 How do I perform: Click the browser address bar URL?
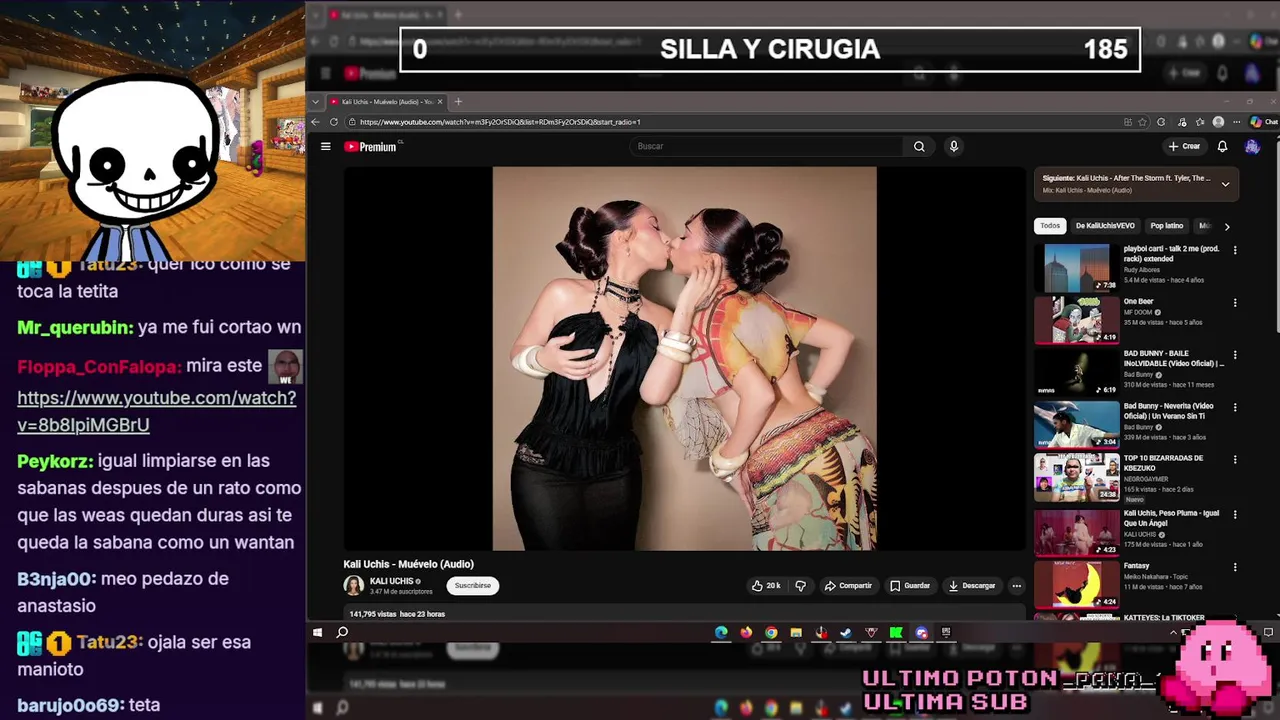pos(500,122)
